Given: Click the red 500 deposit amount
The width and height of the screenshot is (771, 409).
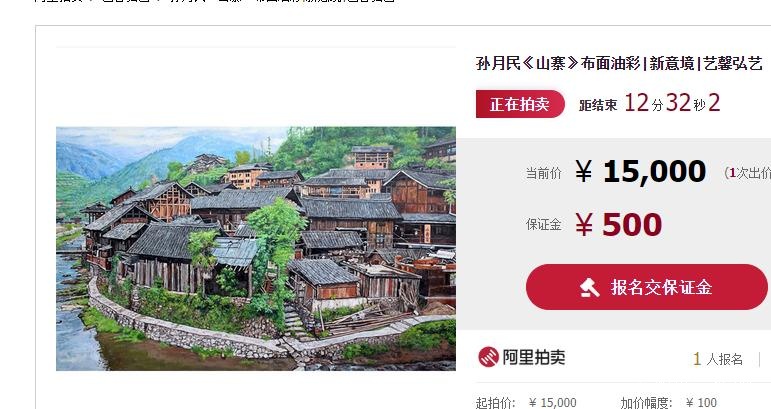Looking at the screenshot, I should tap(632, 225).
